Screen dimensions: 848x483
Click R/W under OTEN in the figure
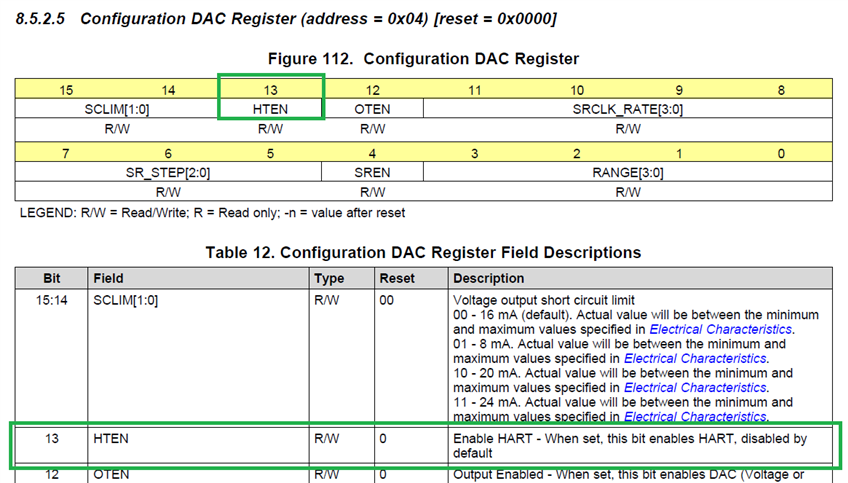(x=373, y=129)
